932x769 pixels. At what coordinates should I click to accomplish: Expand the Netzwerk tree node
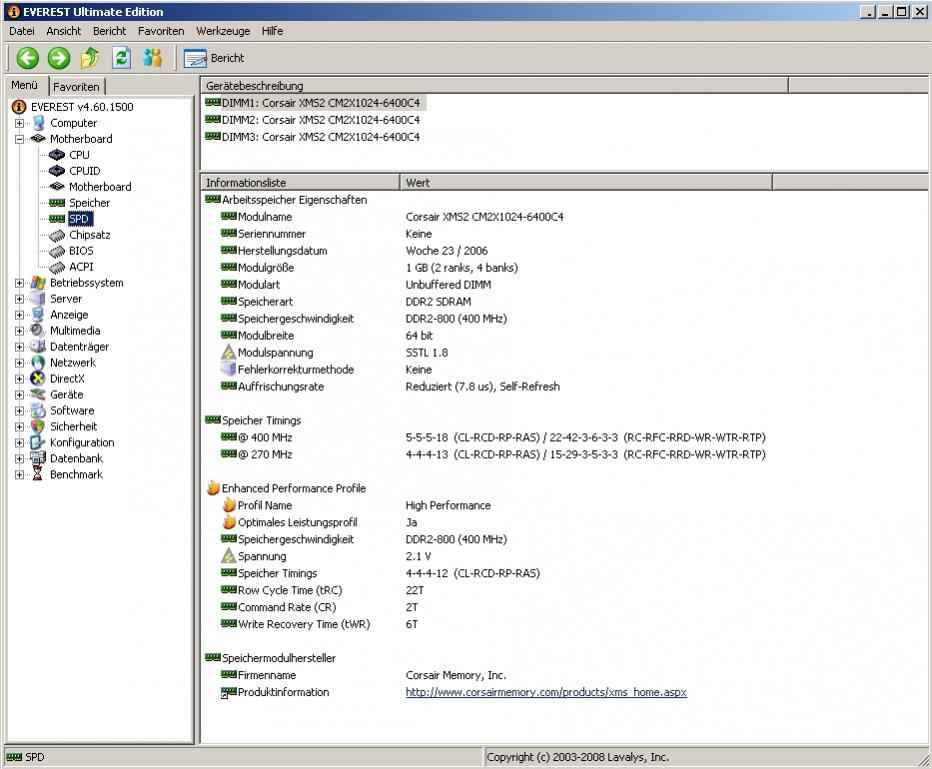(20, 363)
